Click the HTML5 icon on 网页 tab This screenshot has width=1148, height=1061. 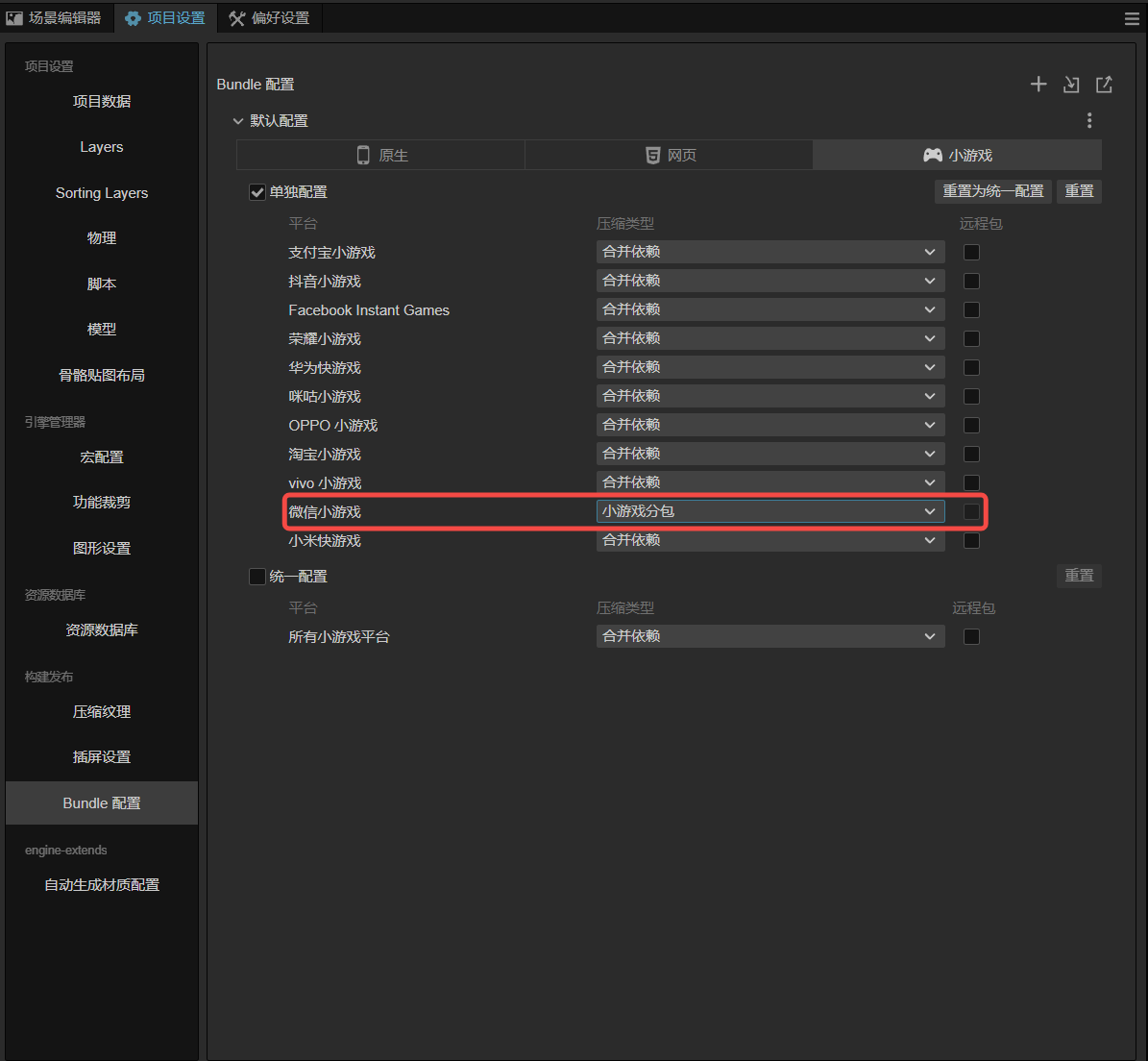[652, 156]
